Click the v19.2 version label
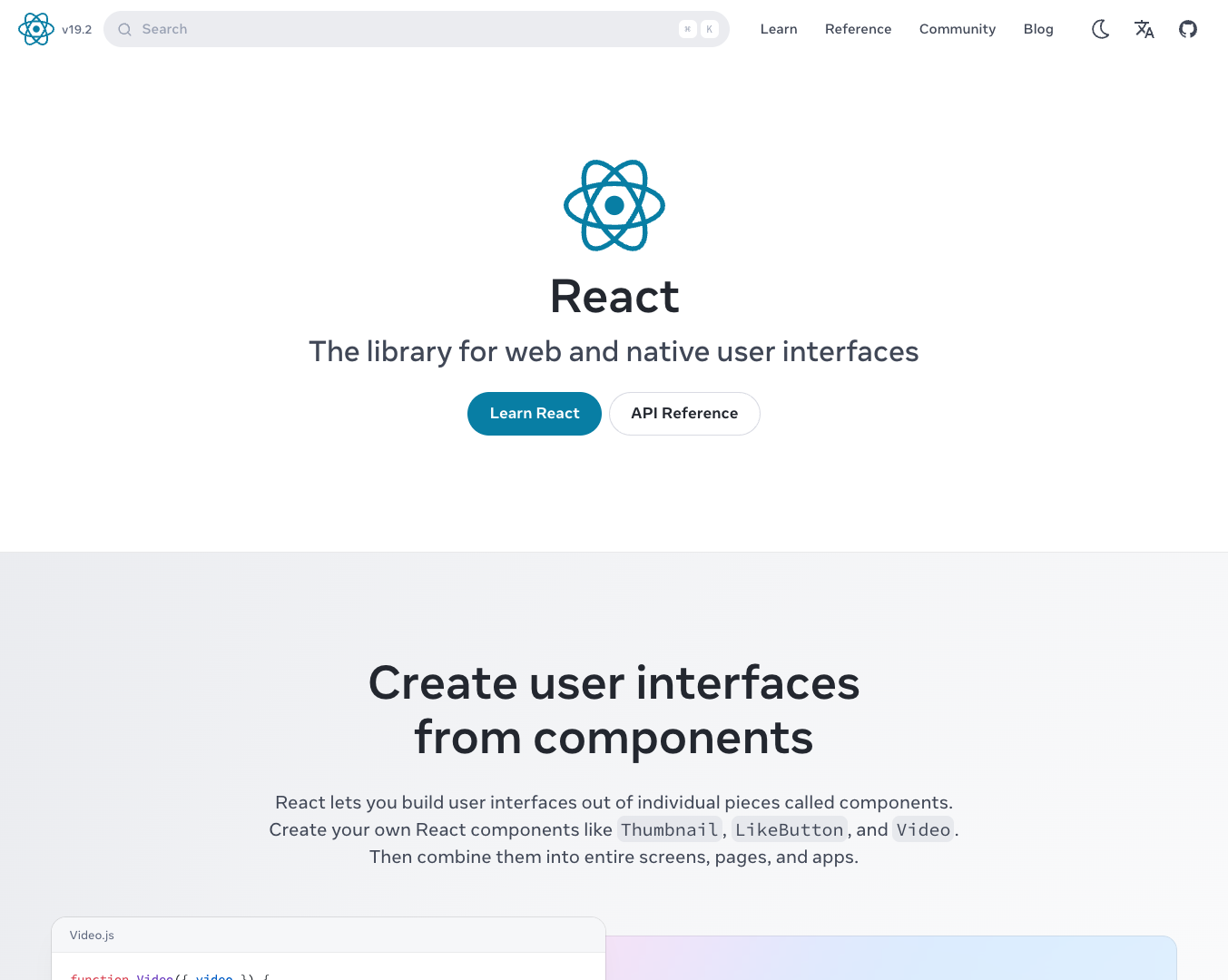This screenshot has width=1228, height=980. [x=76, y=29]
